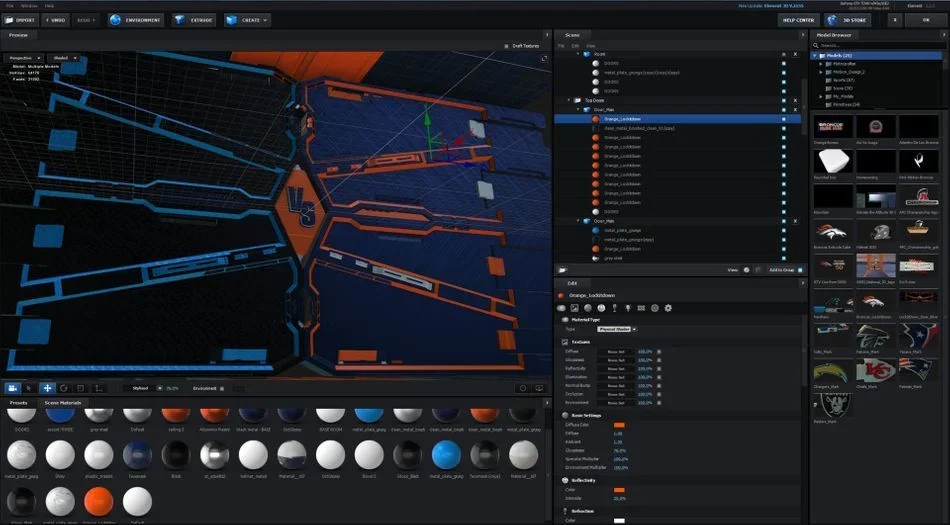Click the Help Center button

coord(798,20)
